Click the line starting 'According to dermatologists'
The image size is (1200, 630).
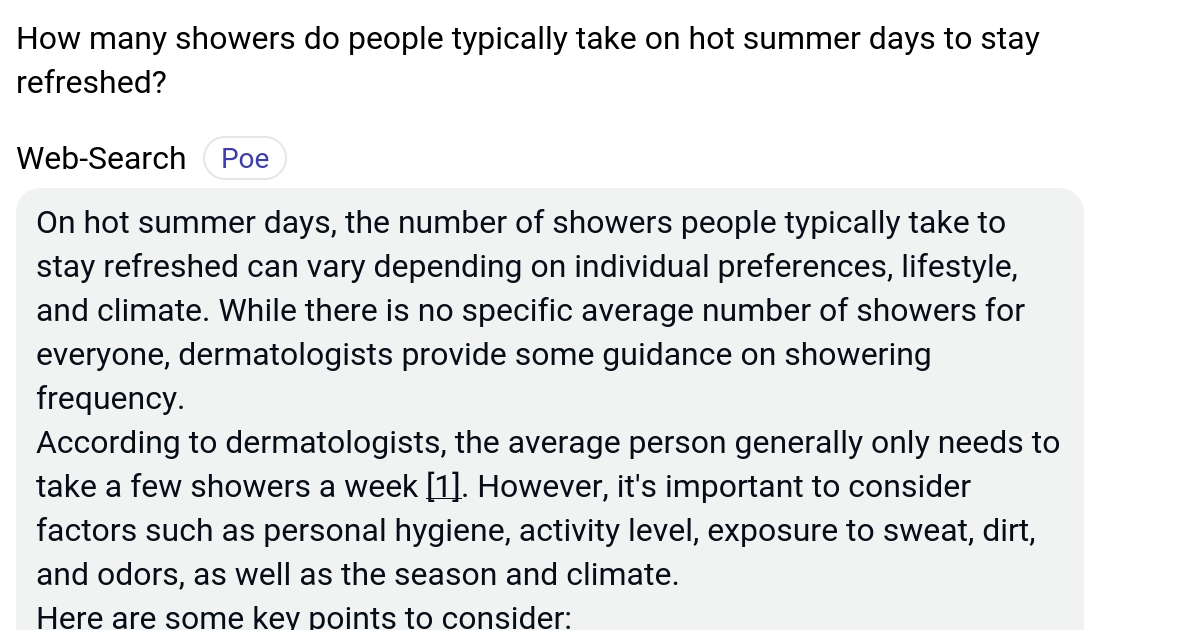pos(548,442)
